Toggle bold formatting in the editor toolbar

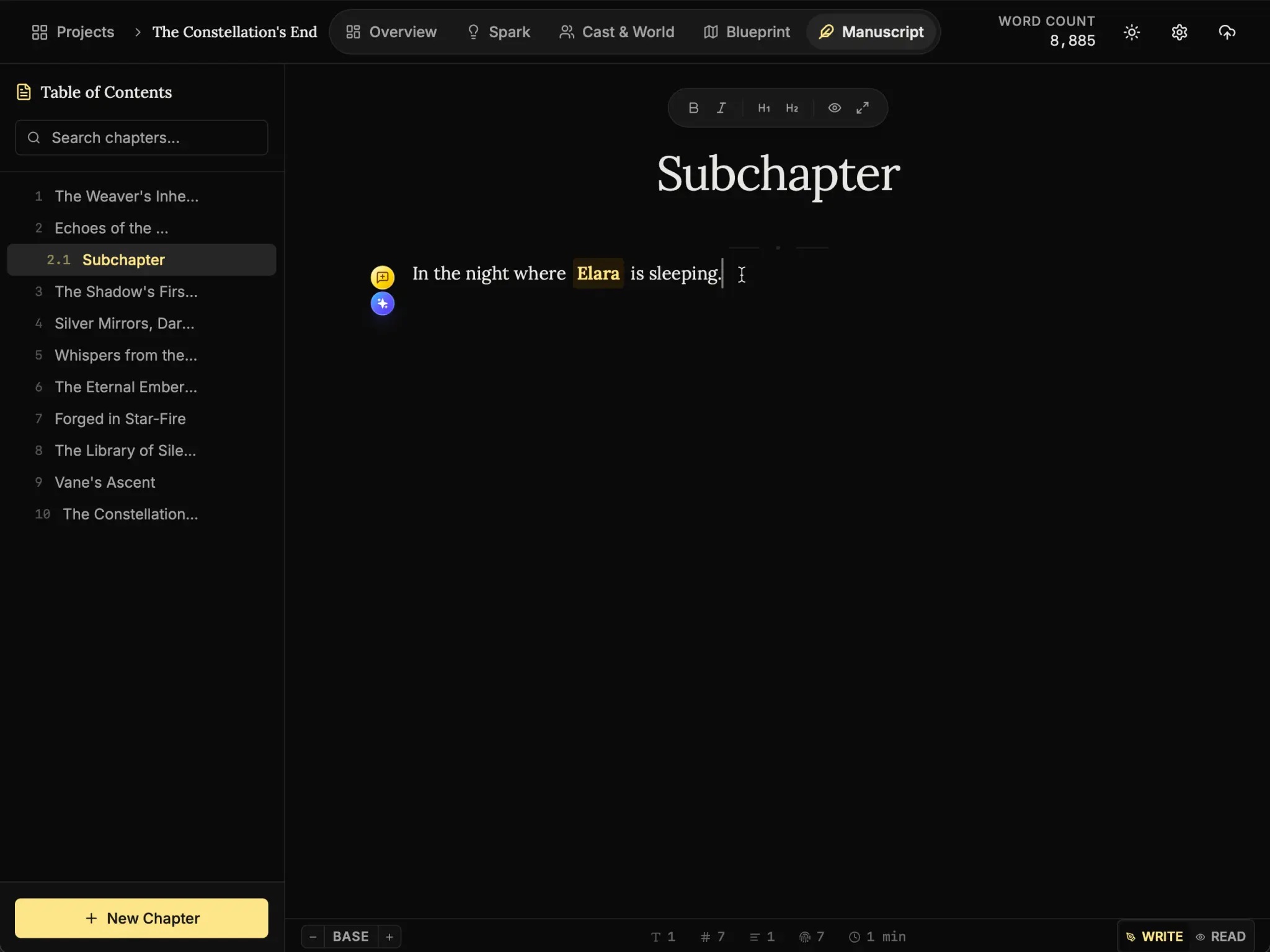[x=693, y=107]
